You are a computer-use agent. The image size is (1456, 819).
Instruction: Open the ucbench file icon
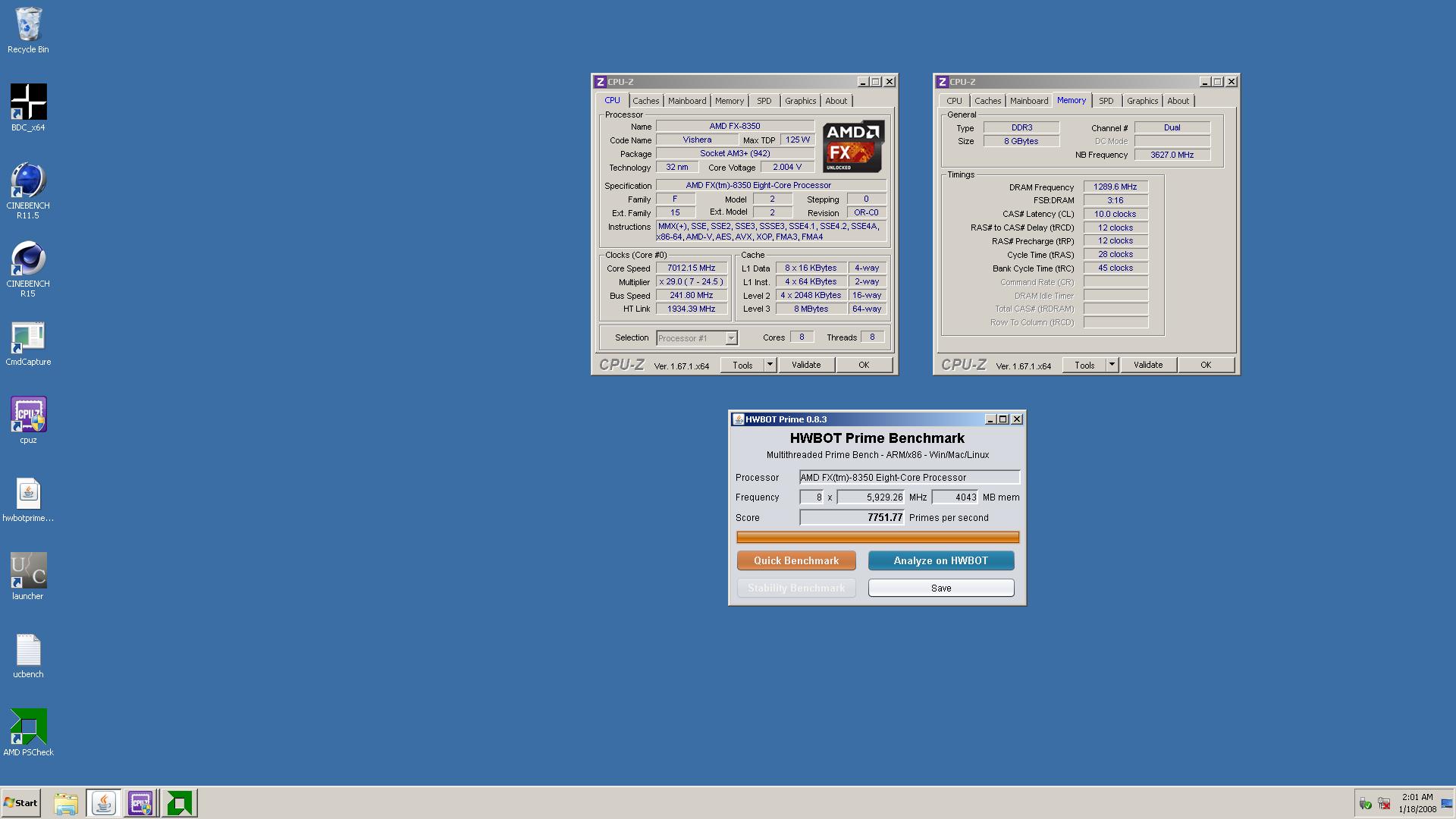(28, 656)
